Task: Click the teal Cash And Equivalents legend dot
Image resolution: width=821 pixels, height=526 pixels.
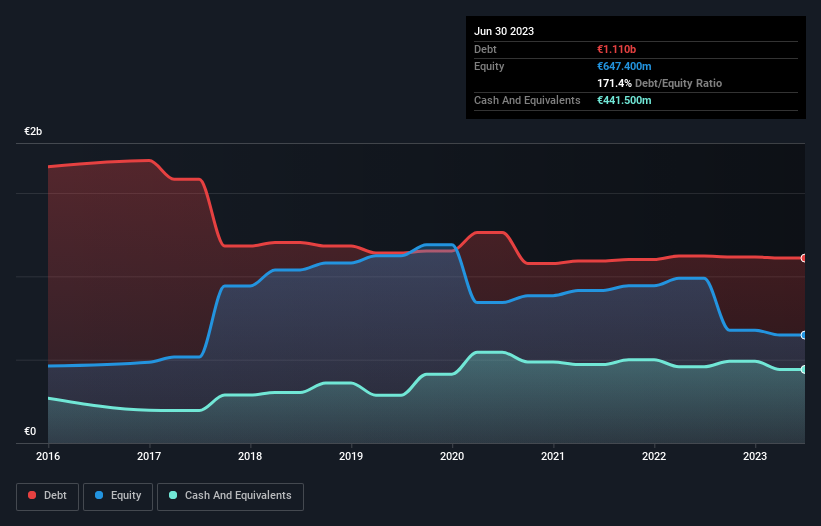Action: coord(173,495)
